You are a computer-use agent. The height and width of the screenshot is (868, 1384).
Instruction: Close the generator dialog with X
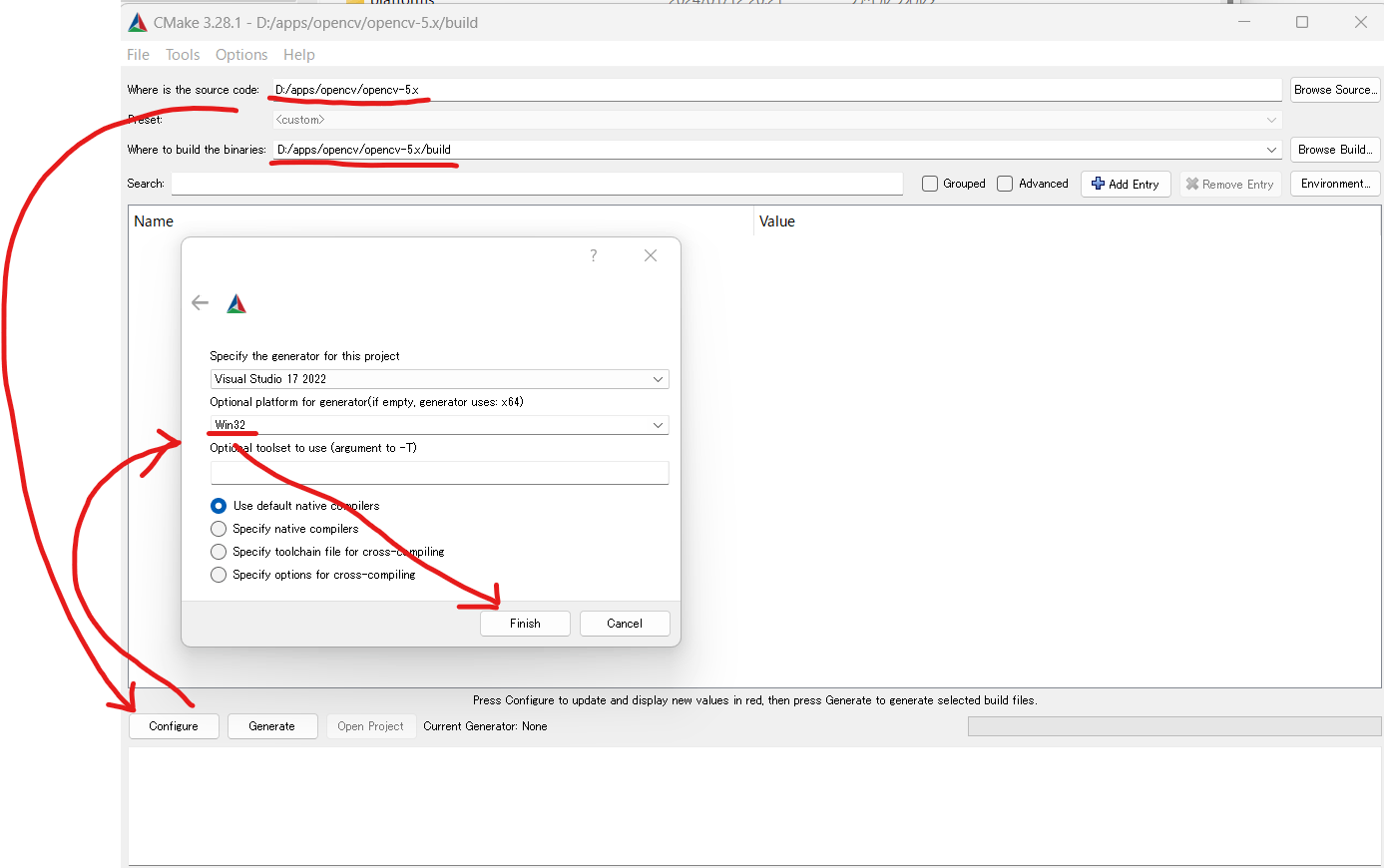tap(651, 255)
